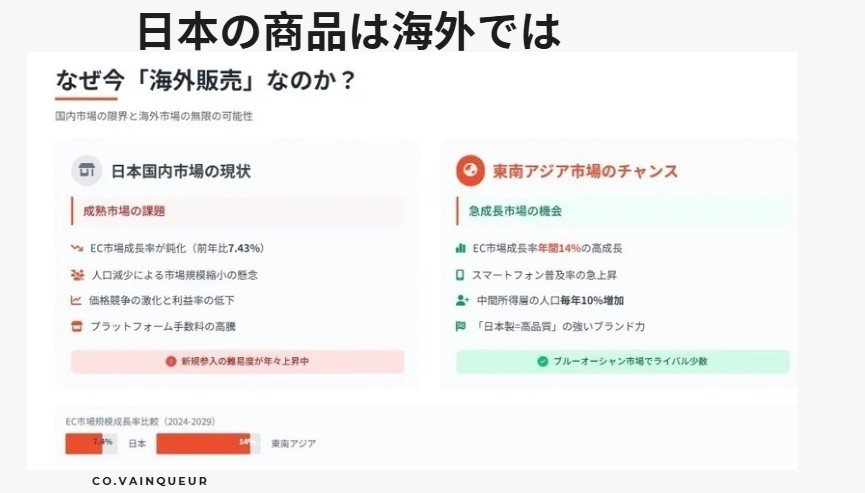Screen dimensions: 865x493
Task: Click the red 新規参入の難易度が年々上昇中 banner
Action: [237, 361]
